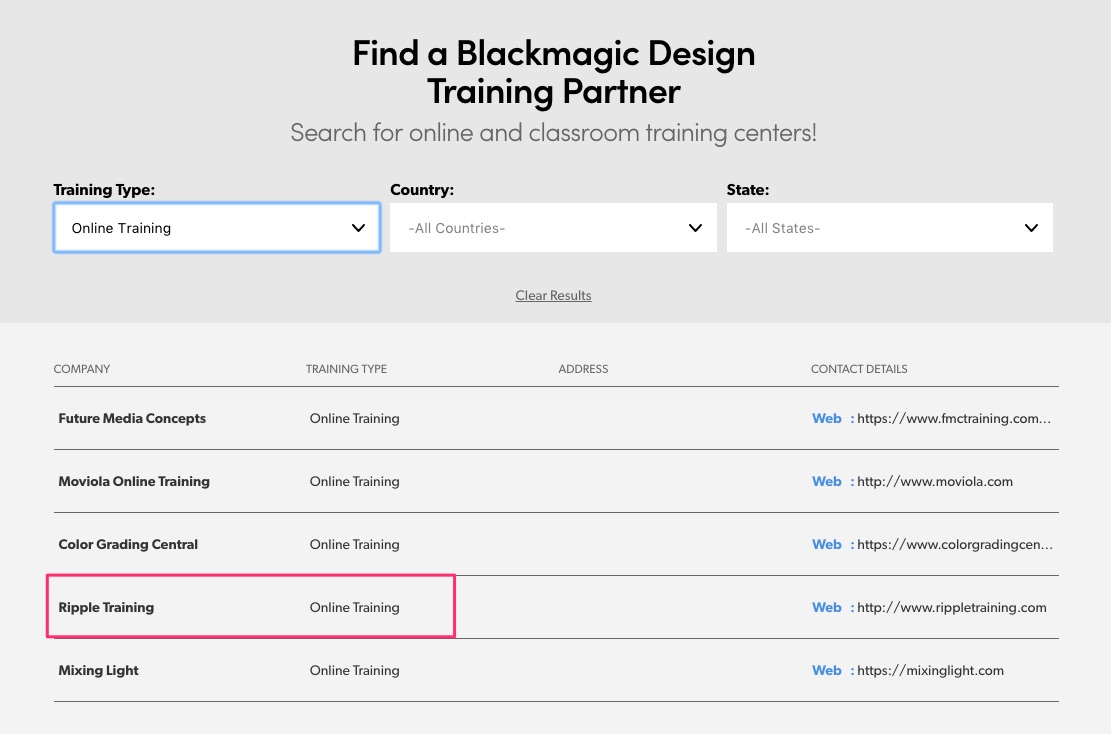Click the "Training Type:" field label
1111x734 pixels.
(104, 190)
